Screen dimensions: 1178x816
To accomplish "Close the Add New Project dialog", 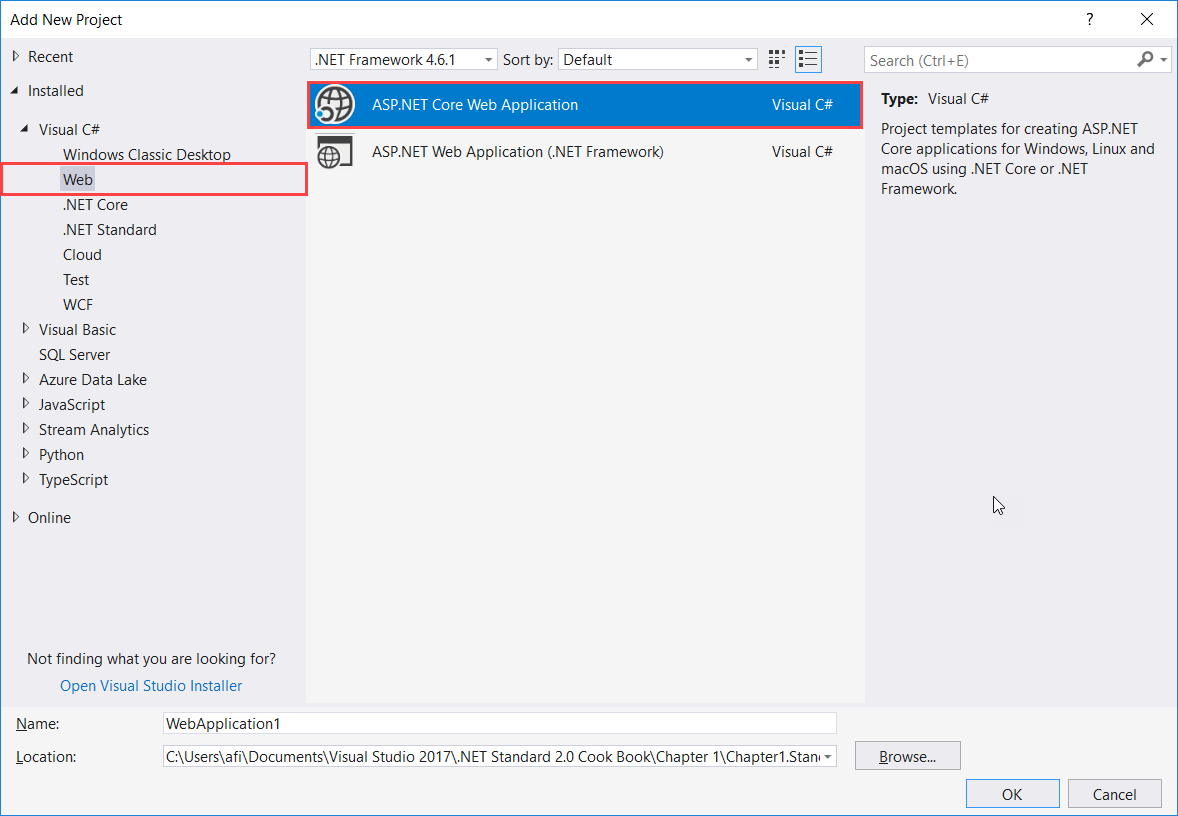I will coord(1146,20).
